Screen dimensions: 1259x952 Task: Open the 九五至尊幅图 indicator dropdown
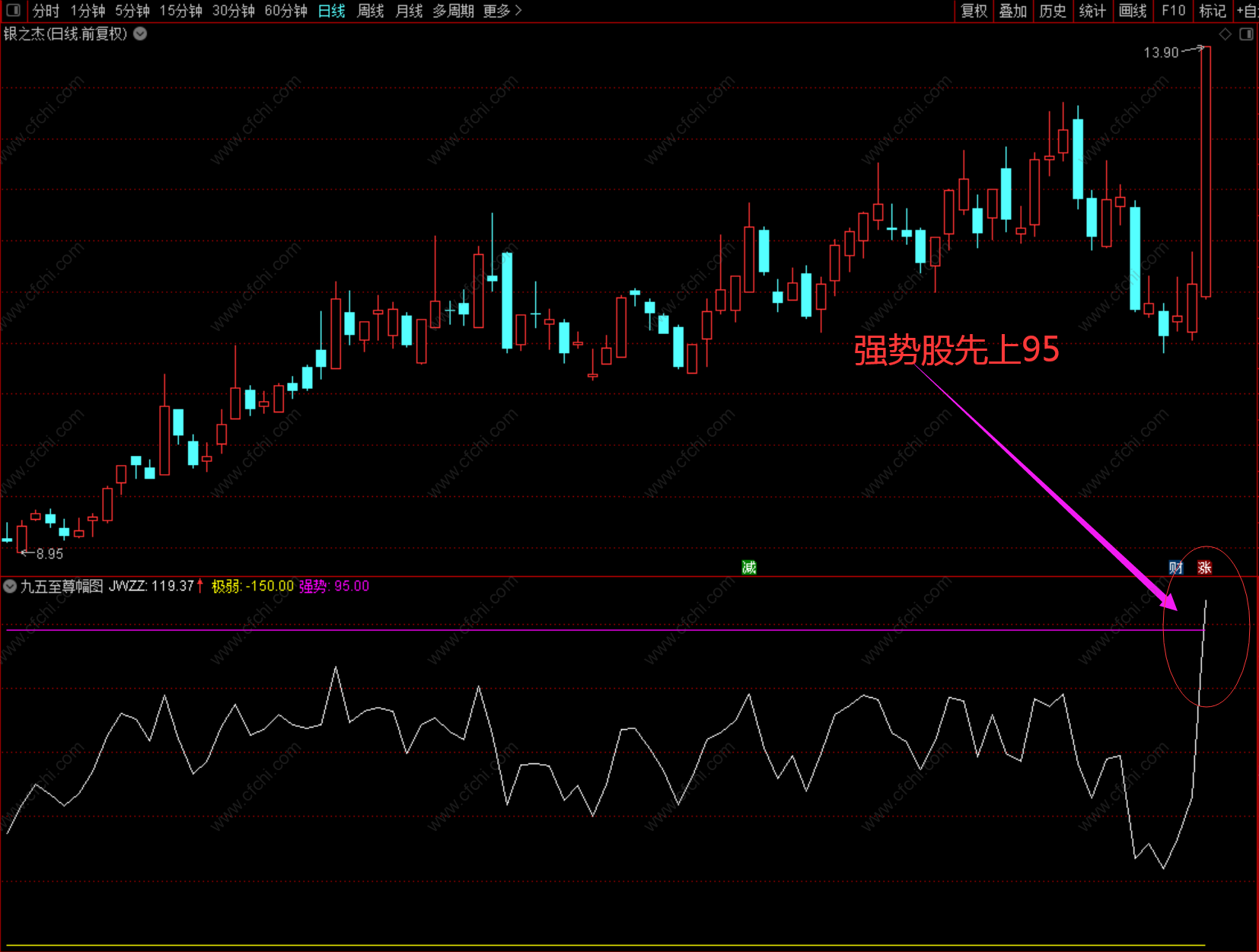point(10,586)
